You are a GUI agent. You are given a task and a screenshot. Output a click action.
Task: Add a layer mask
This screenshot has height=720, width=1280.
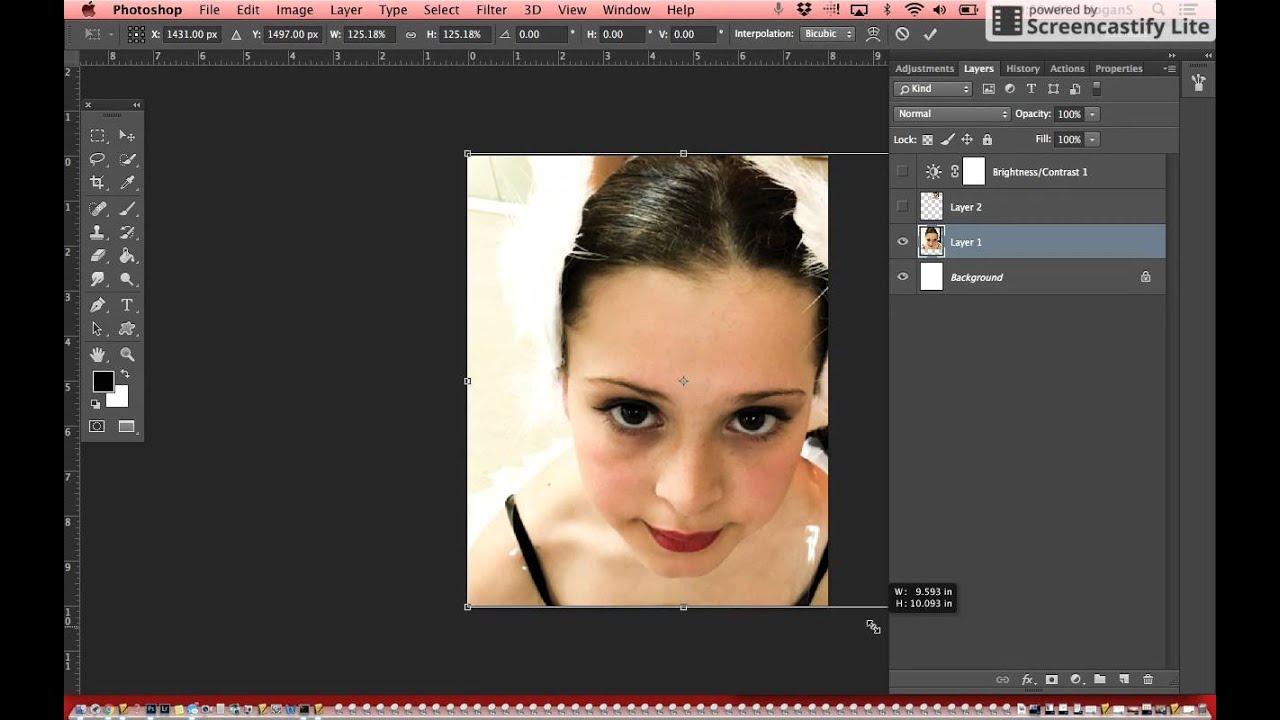pos(1051,680)
